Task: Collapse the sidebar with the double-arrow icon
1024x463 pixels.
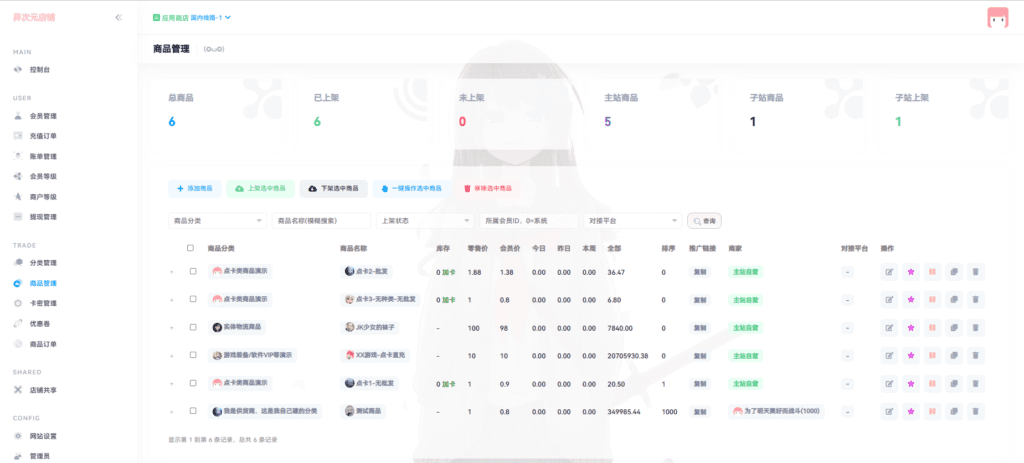Action: pos(119,18)
